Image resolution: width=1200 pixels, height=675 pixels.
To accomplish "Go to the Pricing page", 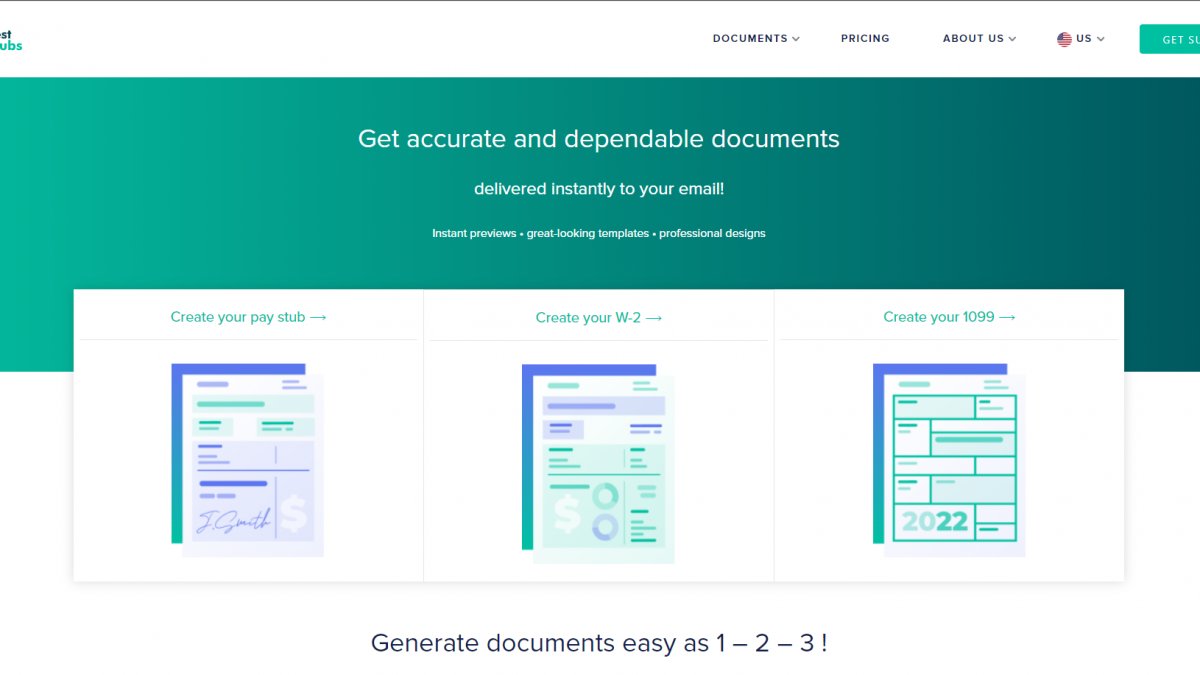I will tap(865, 39).
